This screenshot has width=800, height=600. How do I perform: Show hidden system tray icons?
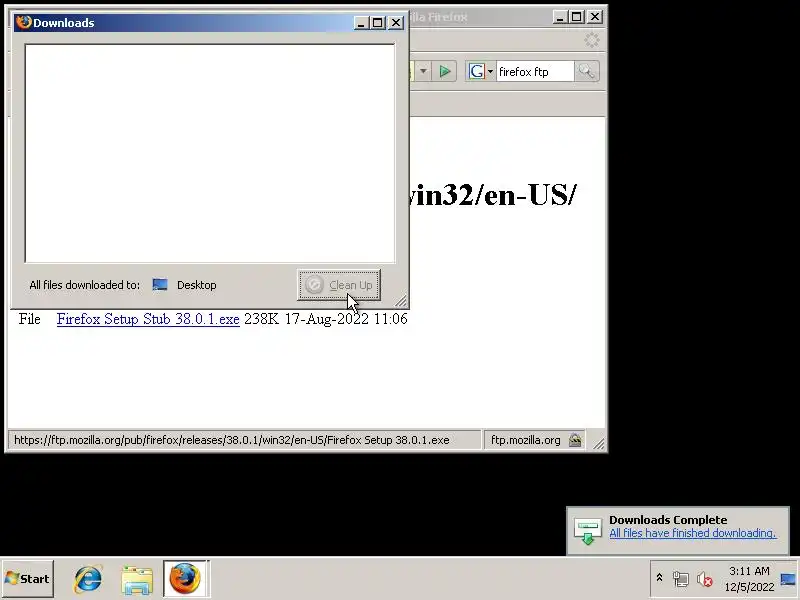pyautogui.click(x=659, y=578)
